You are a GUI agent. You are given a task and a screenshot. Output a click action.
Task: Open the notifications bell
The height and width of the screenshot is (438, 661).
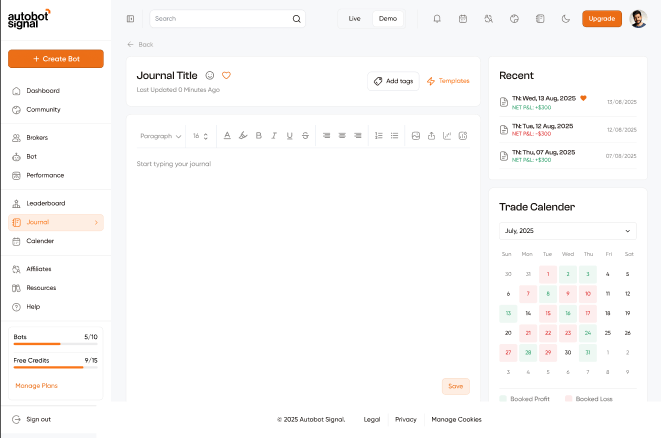437,19
